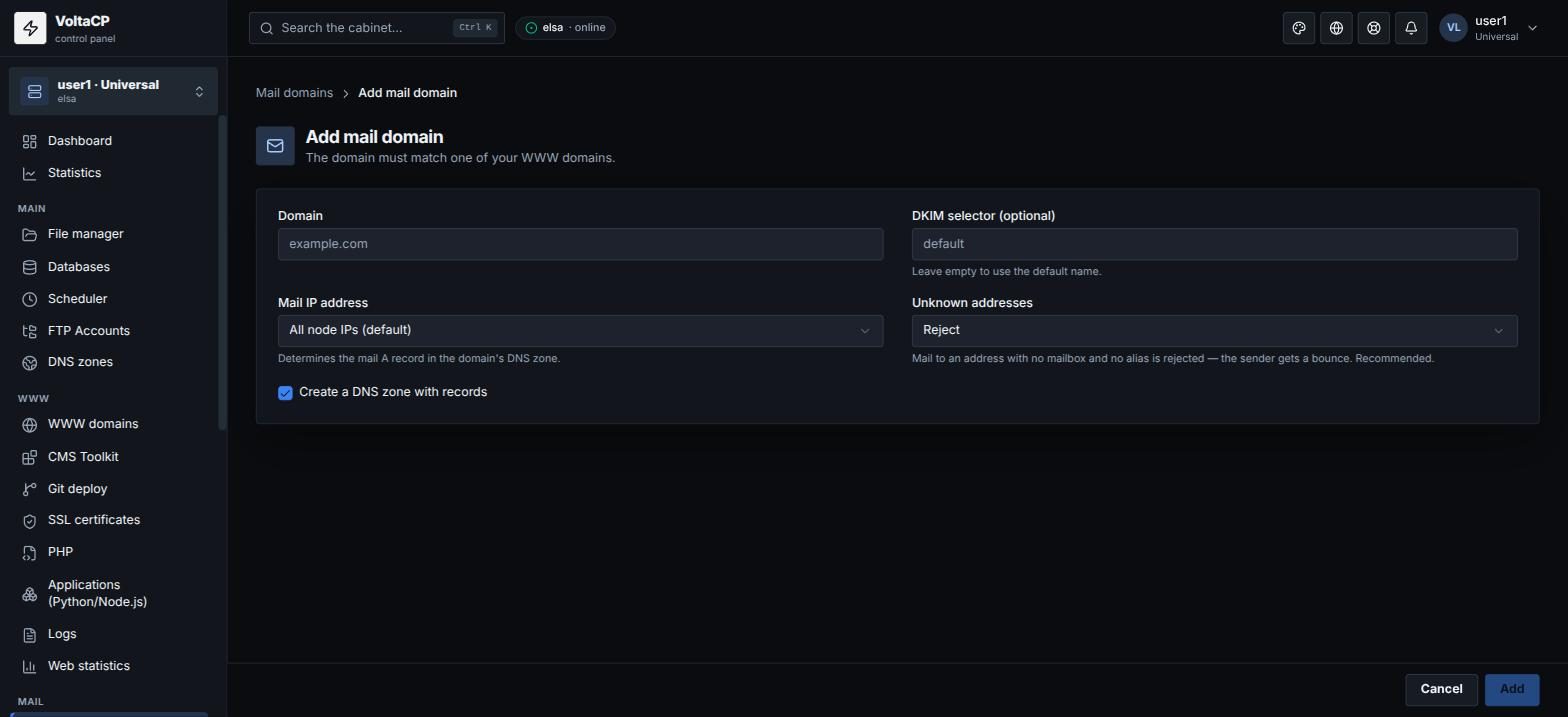This screenshot has height=717, width=1568.
Task: Click the mail envelope icon beside heading
Action: [275, 146]
